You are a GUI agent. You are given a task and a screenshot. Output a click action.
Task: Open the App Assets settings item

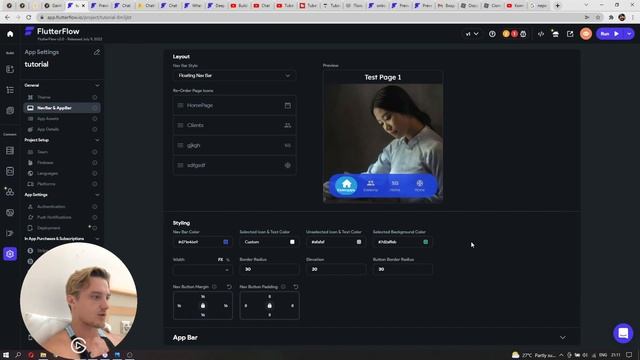[62, 119]
